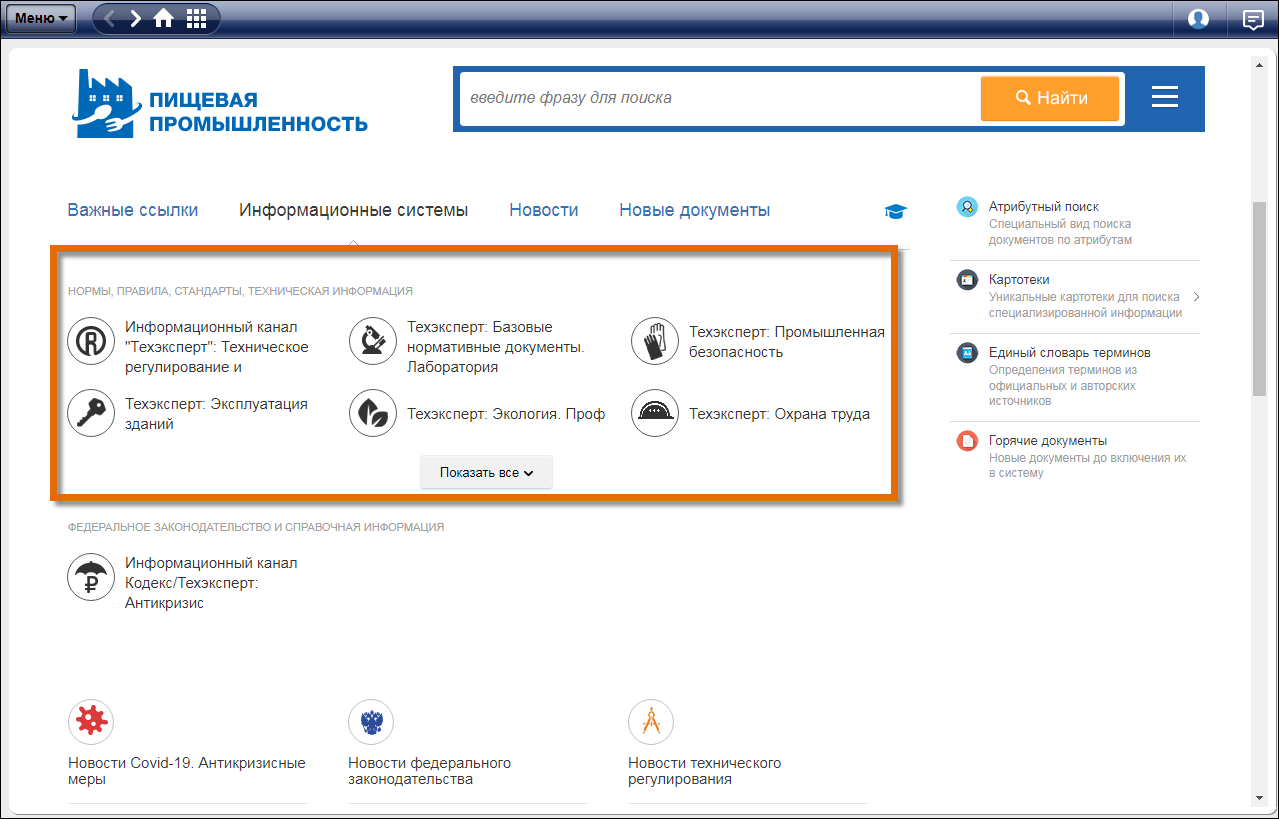Viewport: 1279px width, 819px height.
Task: Click the orange Найти button
Action: 1050,98
